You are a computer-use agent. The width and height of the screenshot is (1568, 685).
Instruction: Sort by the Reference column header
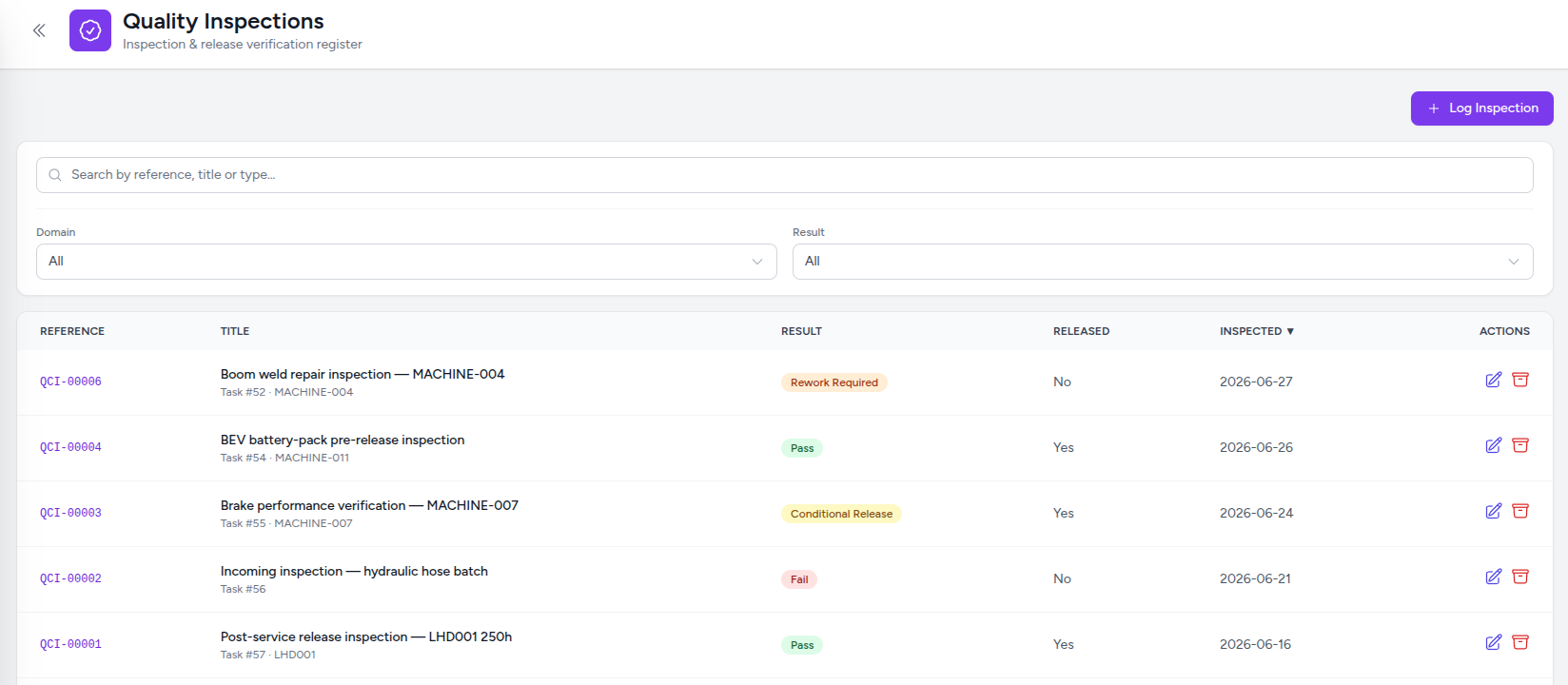click(x=72, y=331)
